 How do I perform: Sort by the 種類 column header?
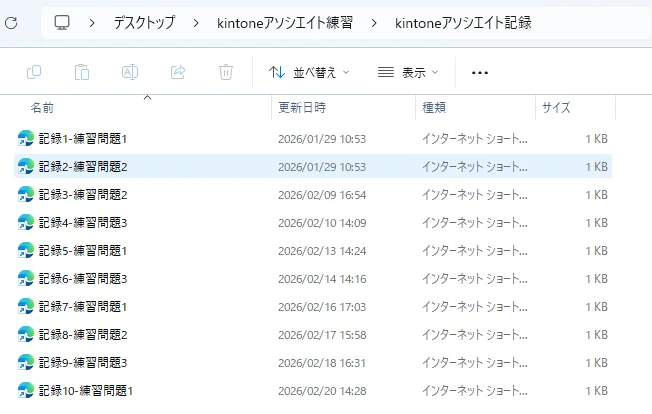click(434, 108)
